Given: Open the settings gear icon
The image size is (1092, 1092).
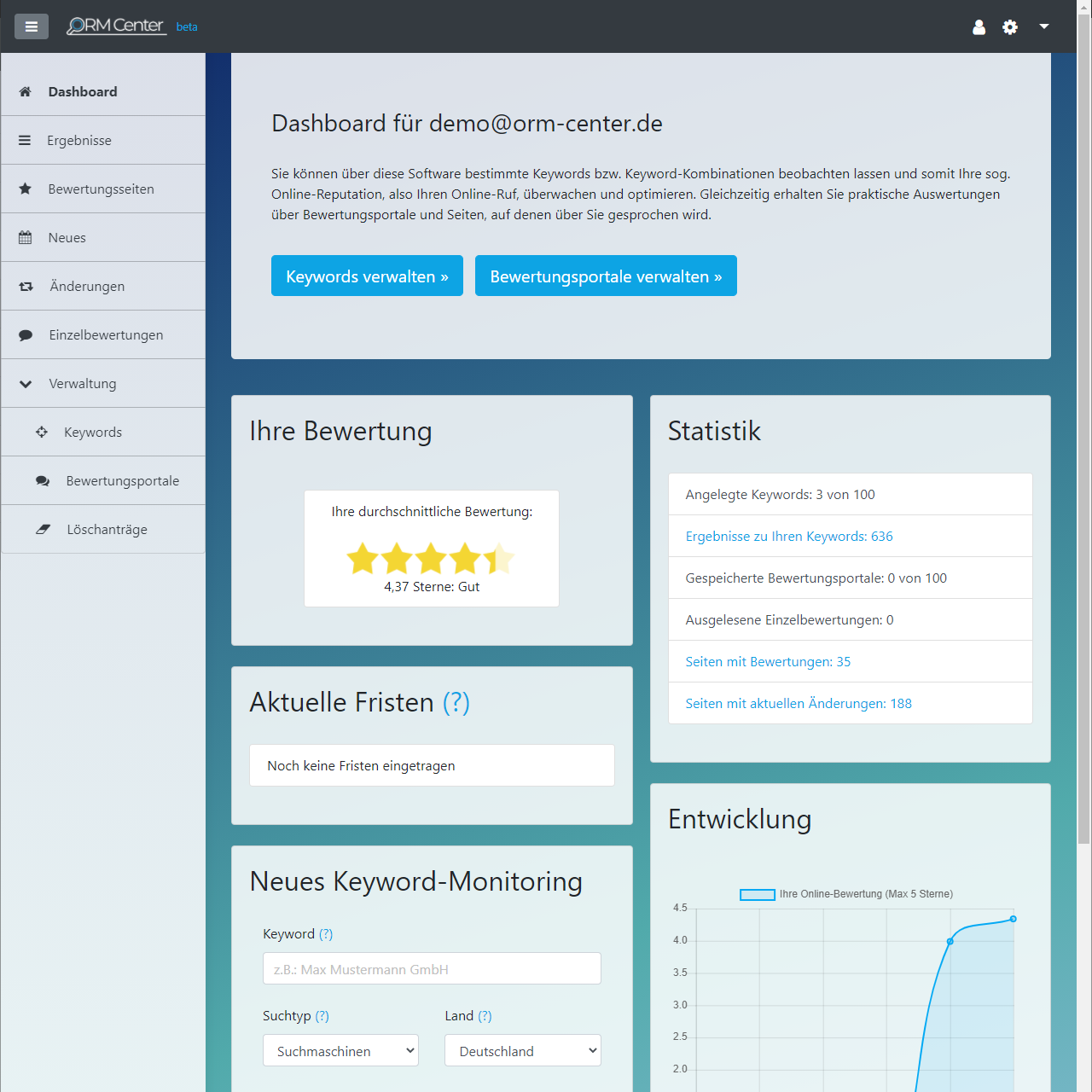Looking at the screenshot, I should click(1010, 27).
